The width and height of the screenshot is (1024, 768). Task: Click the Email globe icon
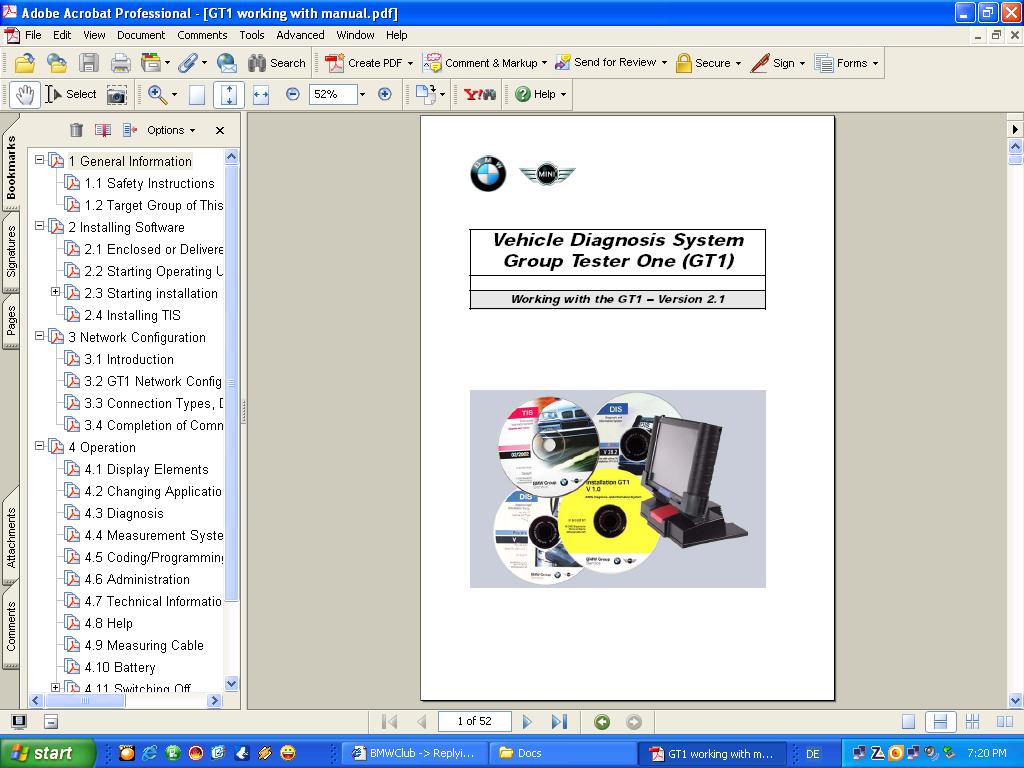[227, 63]
